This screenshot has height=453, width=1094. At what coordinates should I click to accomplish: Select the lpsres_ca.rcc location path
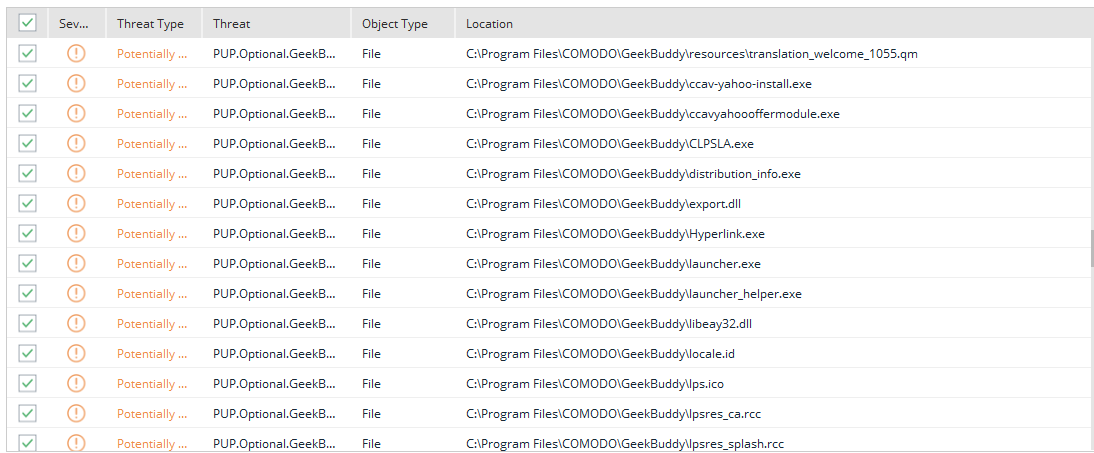[x=613, y=414]
